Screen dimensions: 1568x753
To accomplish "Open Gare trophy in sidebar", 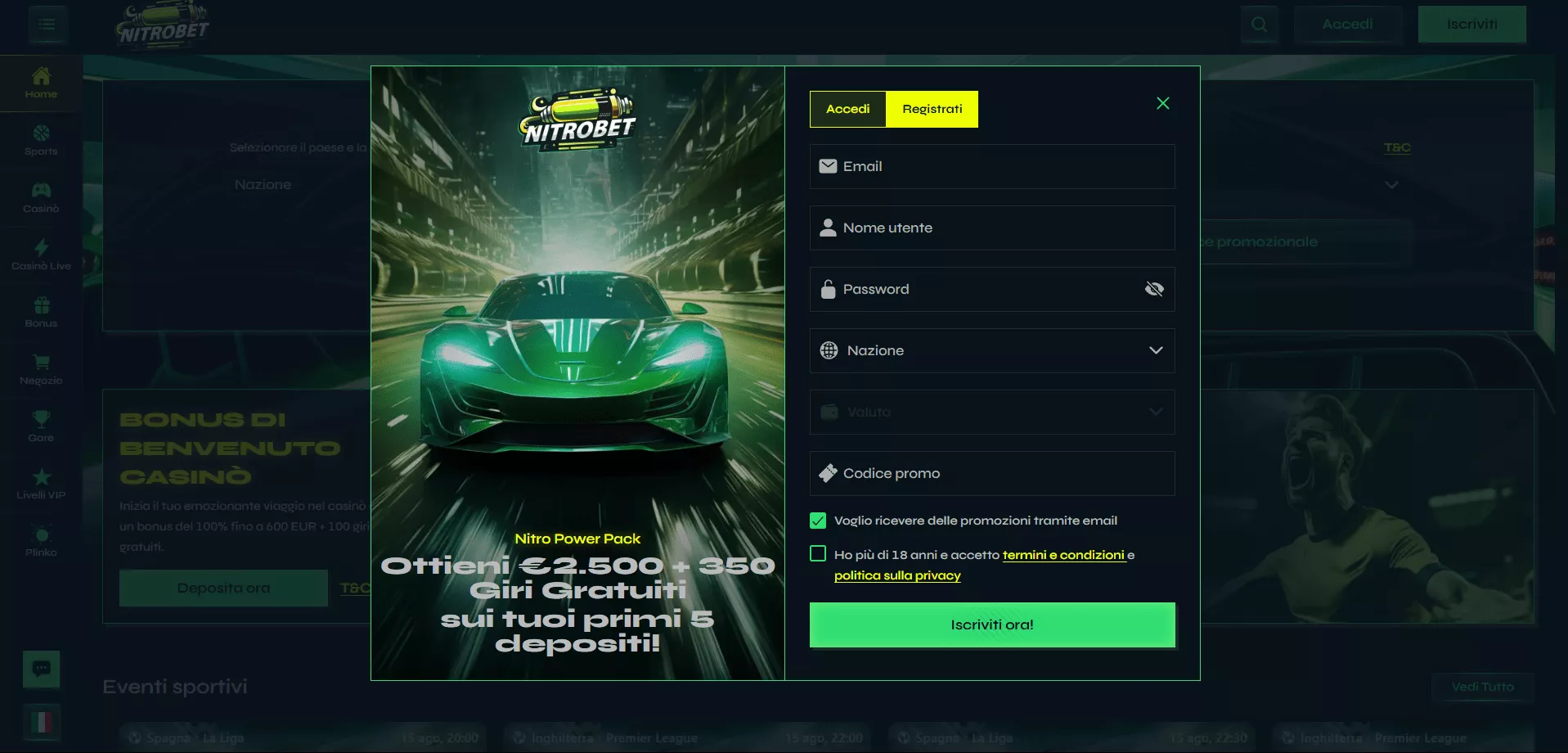I will pyautogui.click(x=41, y=427).
